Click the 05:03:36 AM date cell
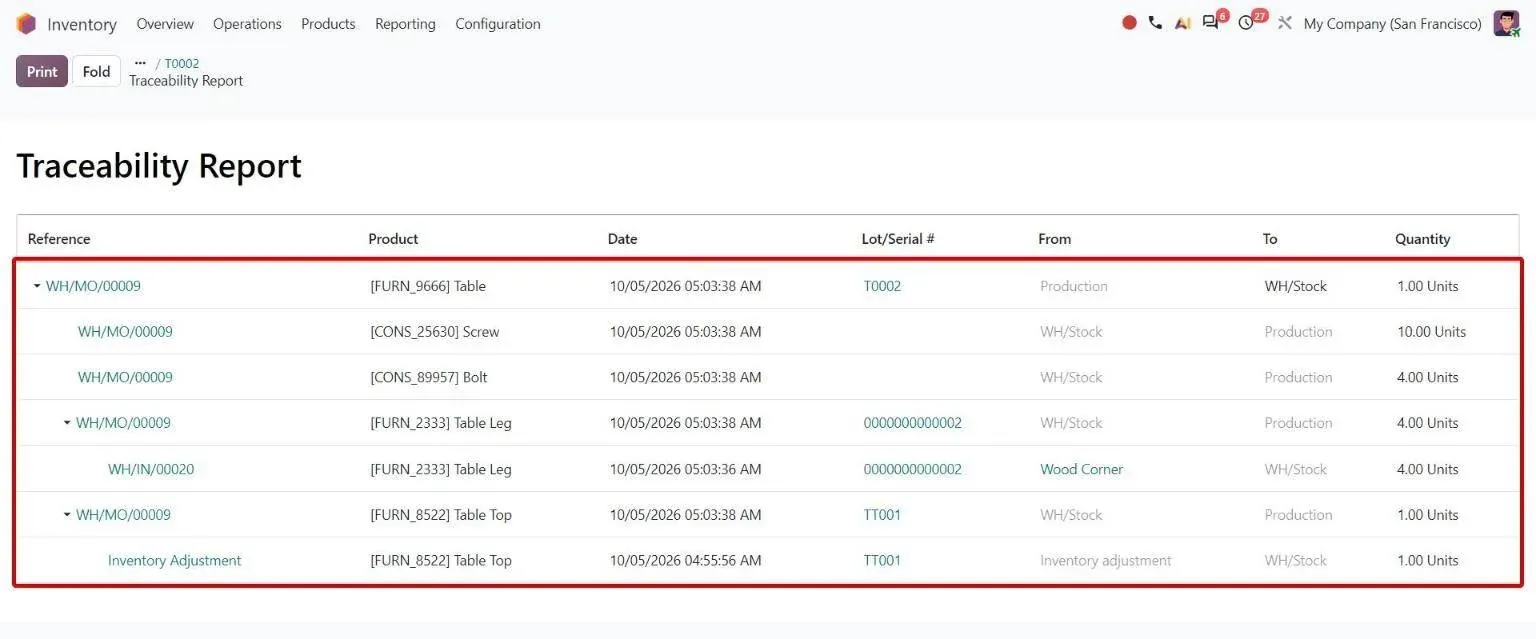Viewport: 1536px width, 639px height. (686, 469)
